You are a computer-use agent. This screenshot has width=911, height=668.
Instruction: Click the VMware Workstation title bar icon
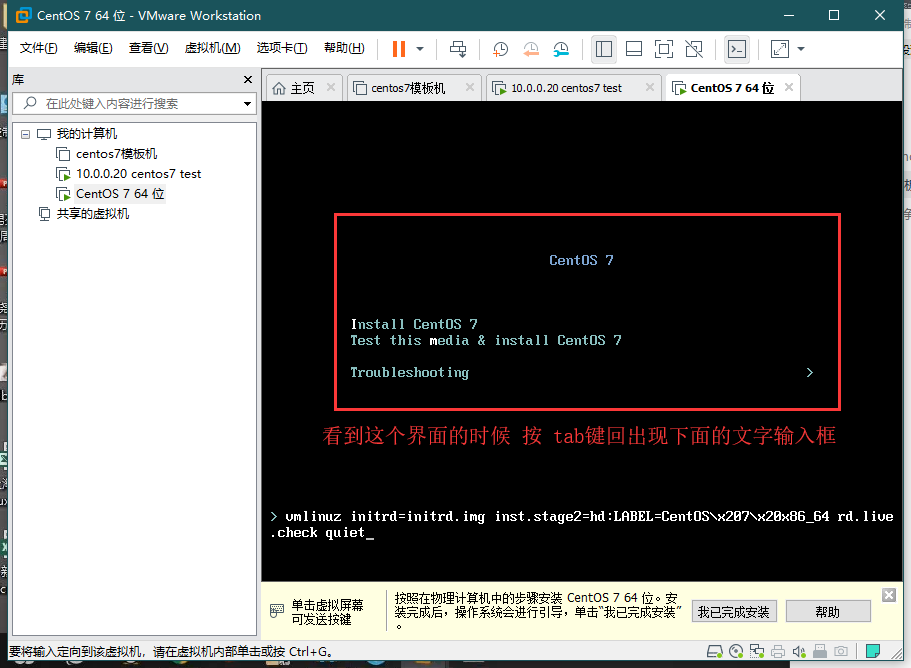(23, 16)
